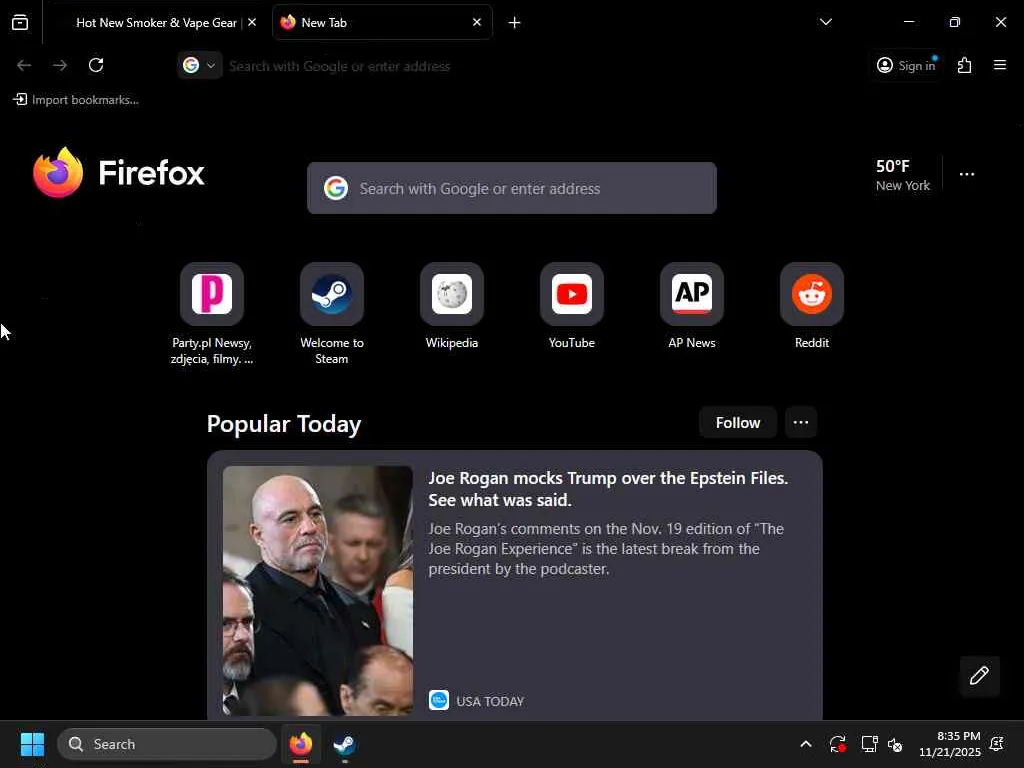The height and width of the screenshot is (768, 1024).
Task: Click the USA TODAY source icon
Action: (x=439, y=700)
